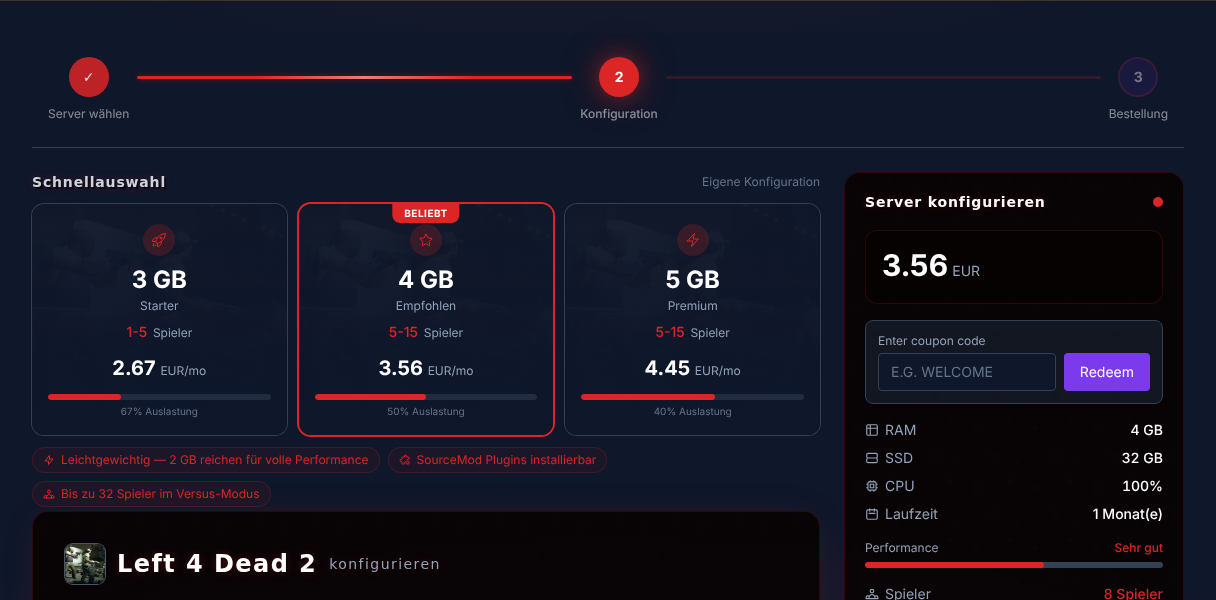1216x600 pixels.
Task: Click the Laufzeit calendar icon
Action: pos(872,514)
